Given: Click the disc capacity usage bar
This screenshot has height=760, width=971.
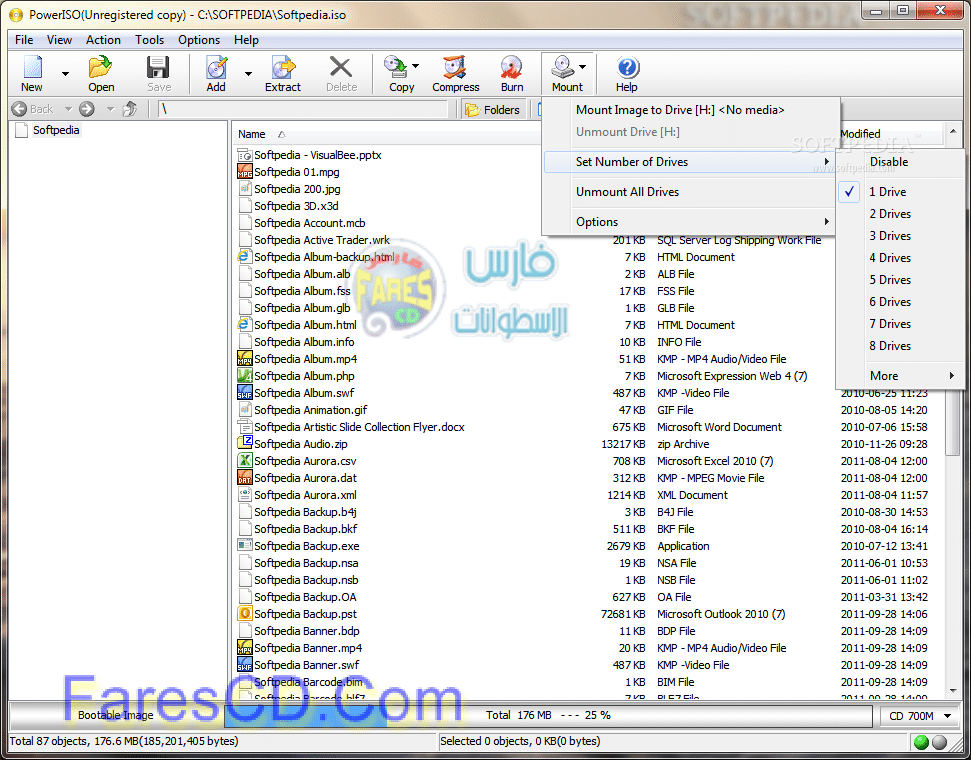Looking at the screenshot, I should pyautogui.click(x=547, y=715).
